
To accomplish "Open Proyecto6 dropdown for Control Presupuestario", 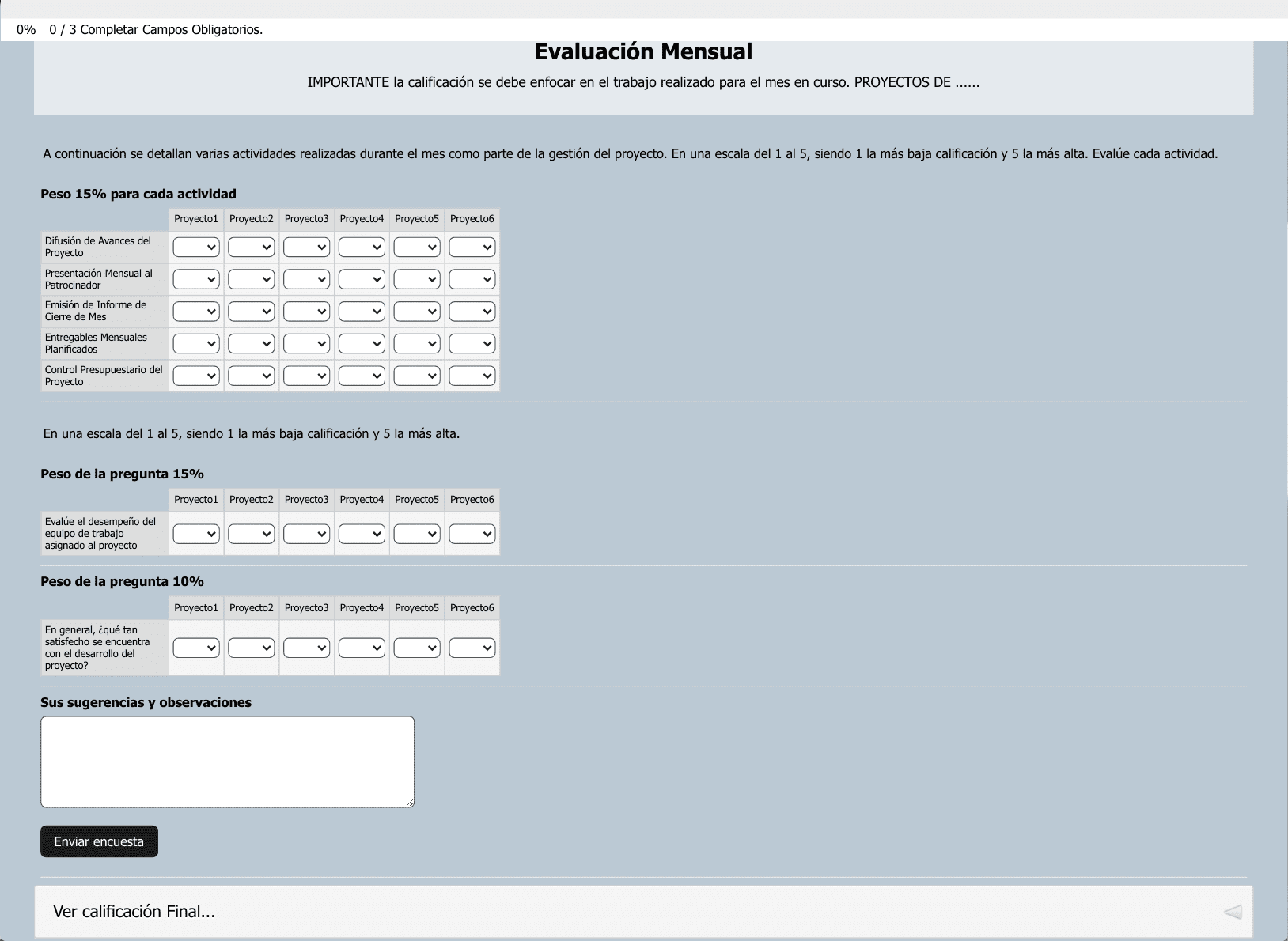I will point(472,376).
